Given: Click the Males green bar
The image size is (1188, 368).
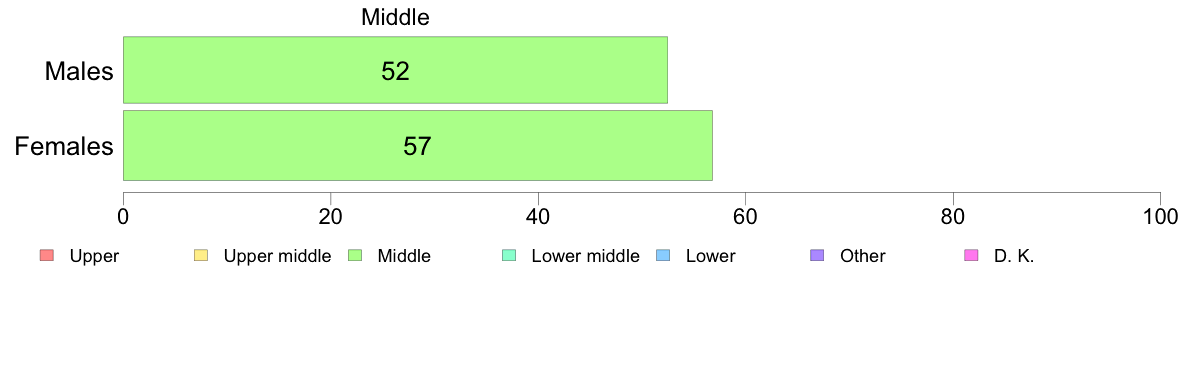Looking at the screenshot, I should (x=395, y=70).
